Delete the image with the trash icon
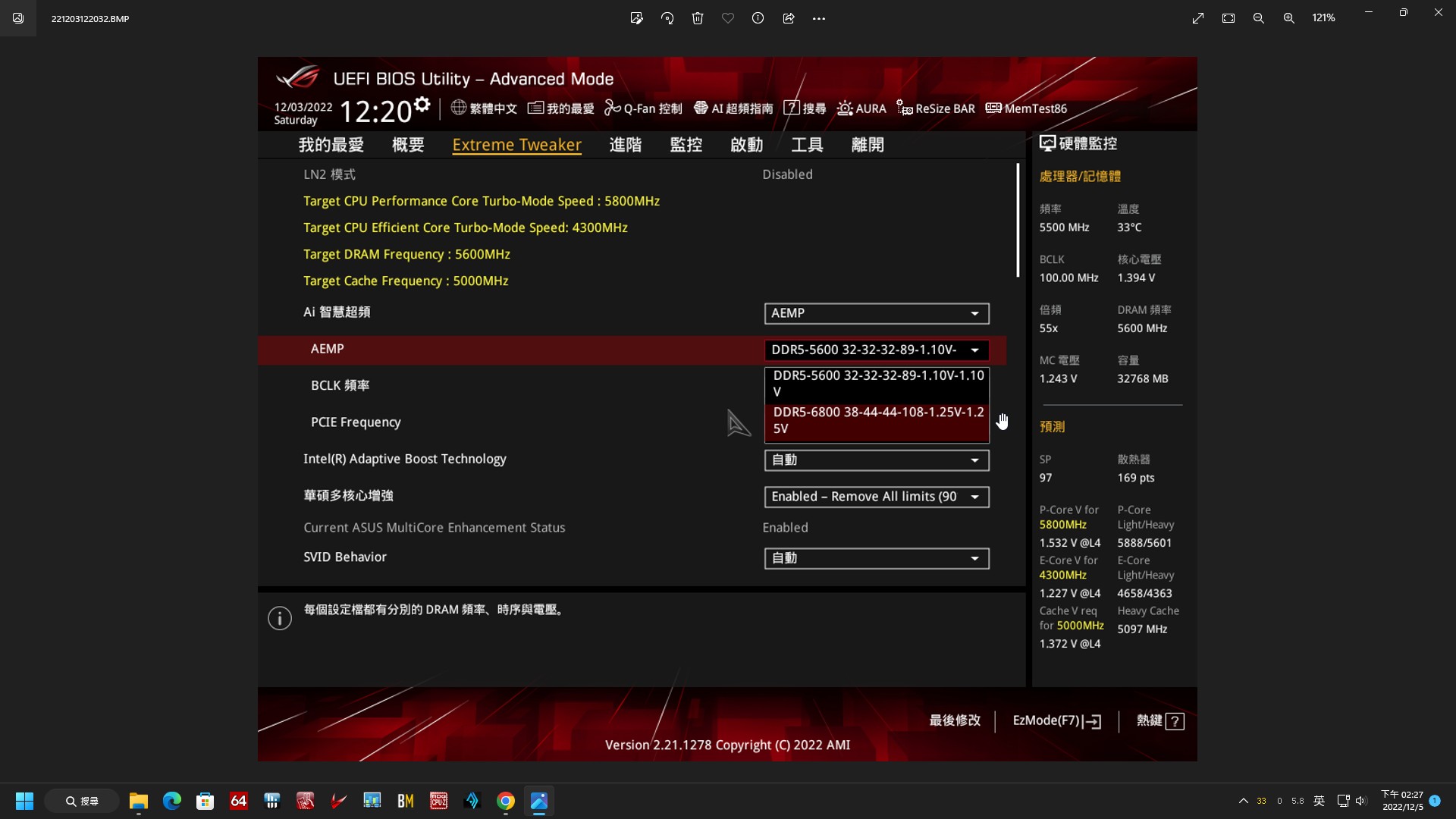The height and width of the screenshot is (819, 1456). 698,18
